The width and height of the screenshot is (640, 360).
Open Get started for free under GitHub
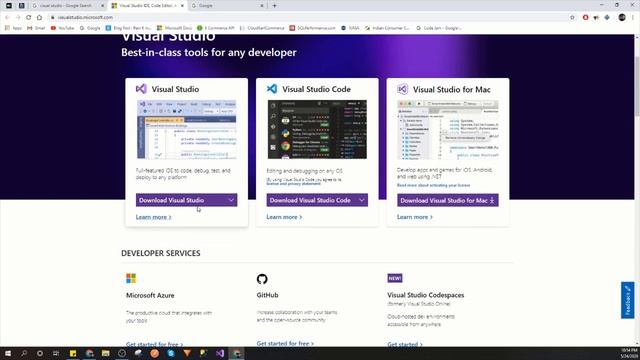tap(285, 344)
